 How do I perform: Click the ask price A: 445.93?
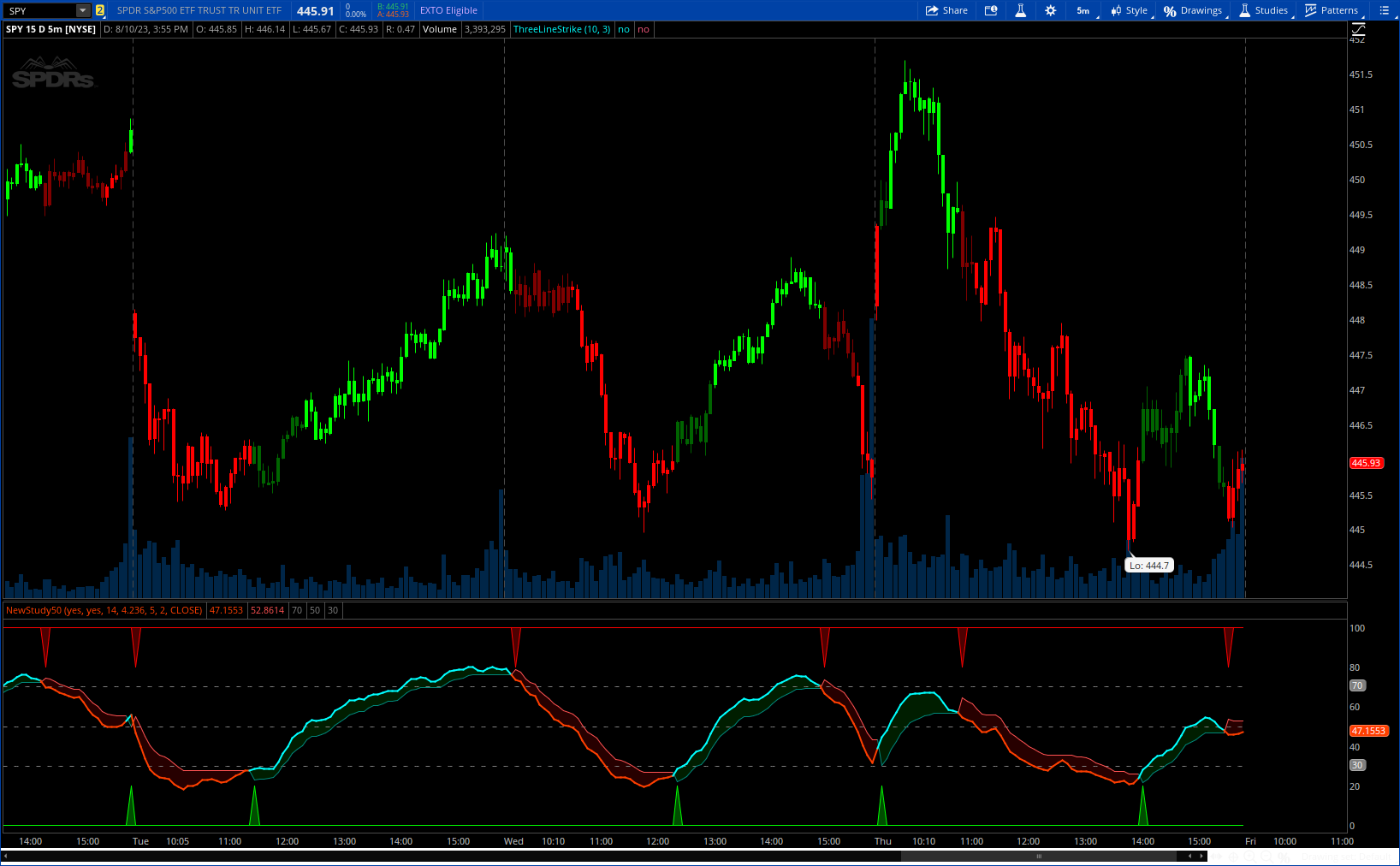click(393, 15)
